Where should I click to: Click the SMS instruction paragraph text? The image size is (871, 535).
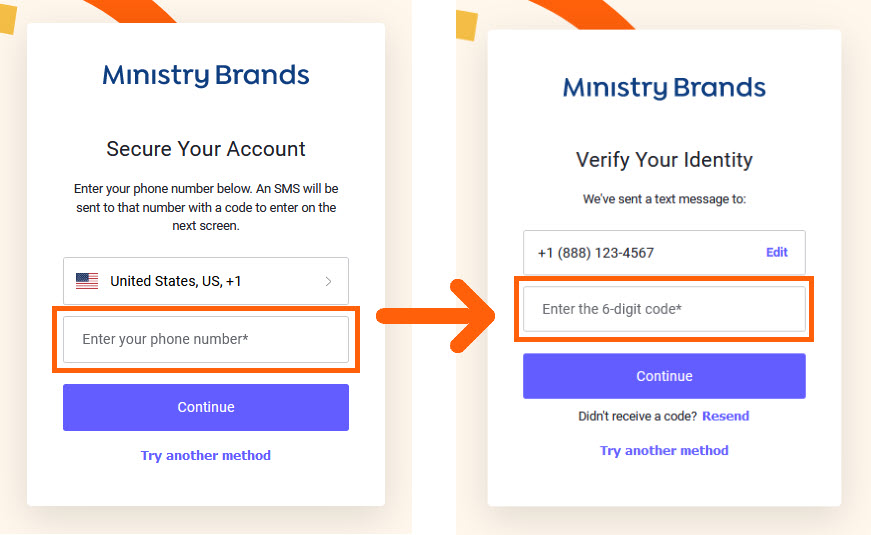tap(205, 207)
